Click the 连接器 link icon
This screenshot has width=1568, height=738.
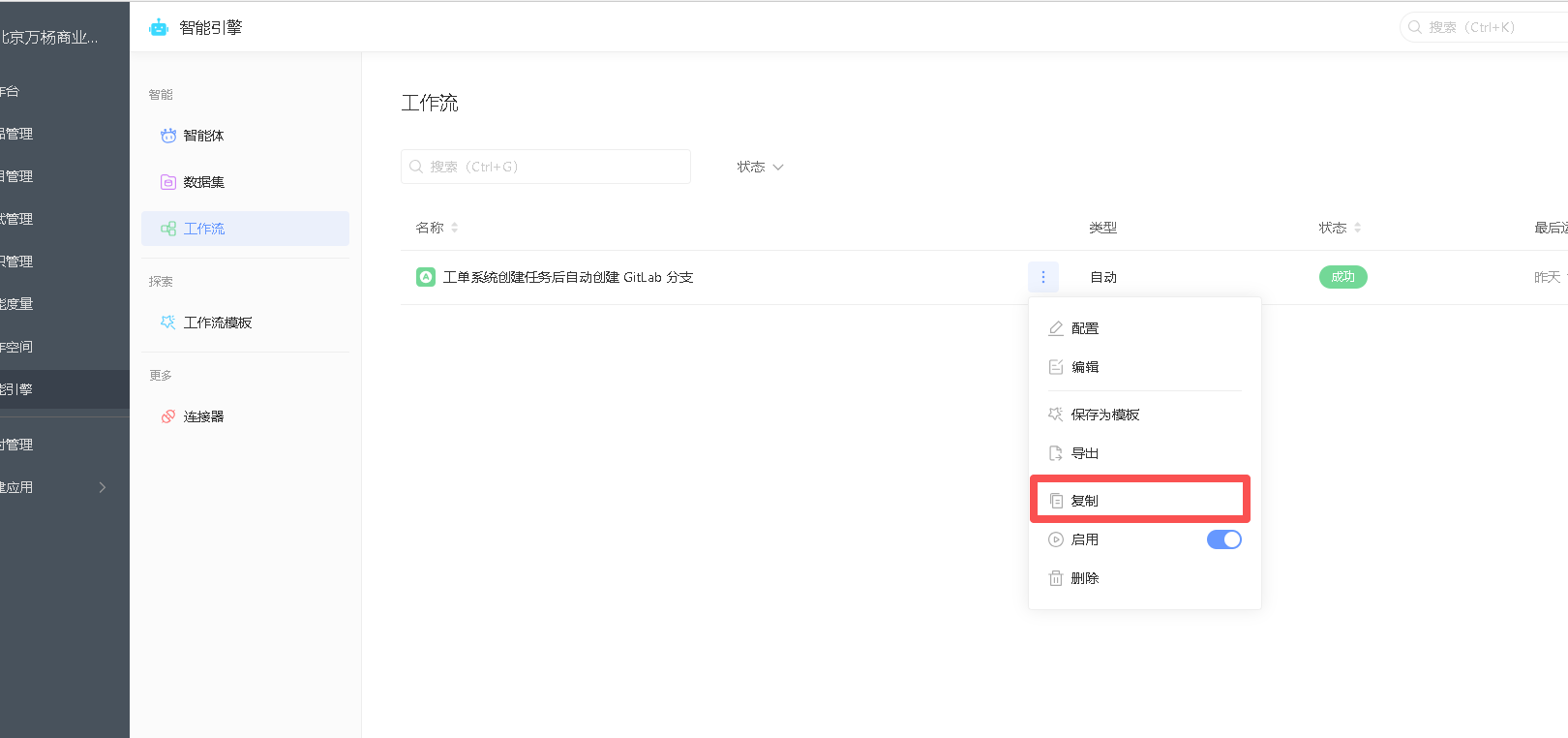click(168, 416)
